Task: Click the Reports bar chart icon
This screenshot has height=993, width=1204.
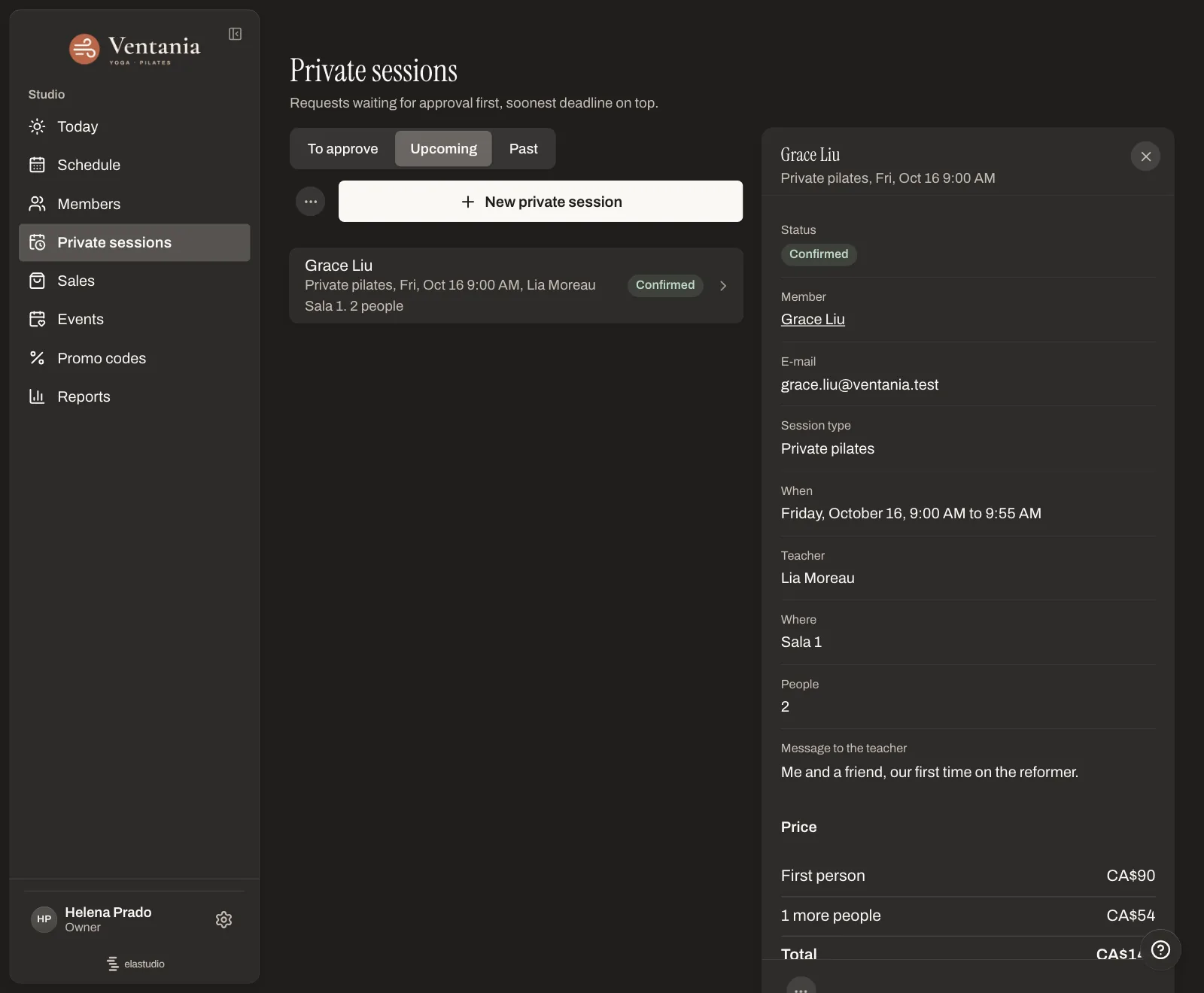Action: click(x=37, y=396)
